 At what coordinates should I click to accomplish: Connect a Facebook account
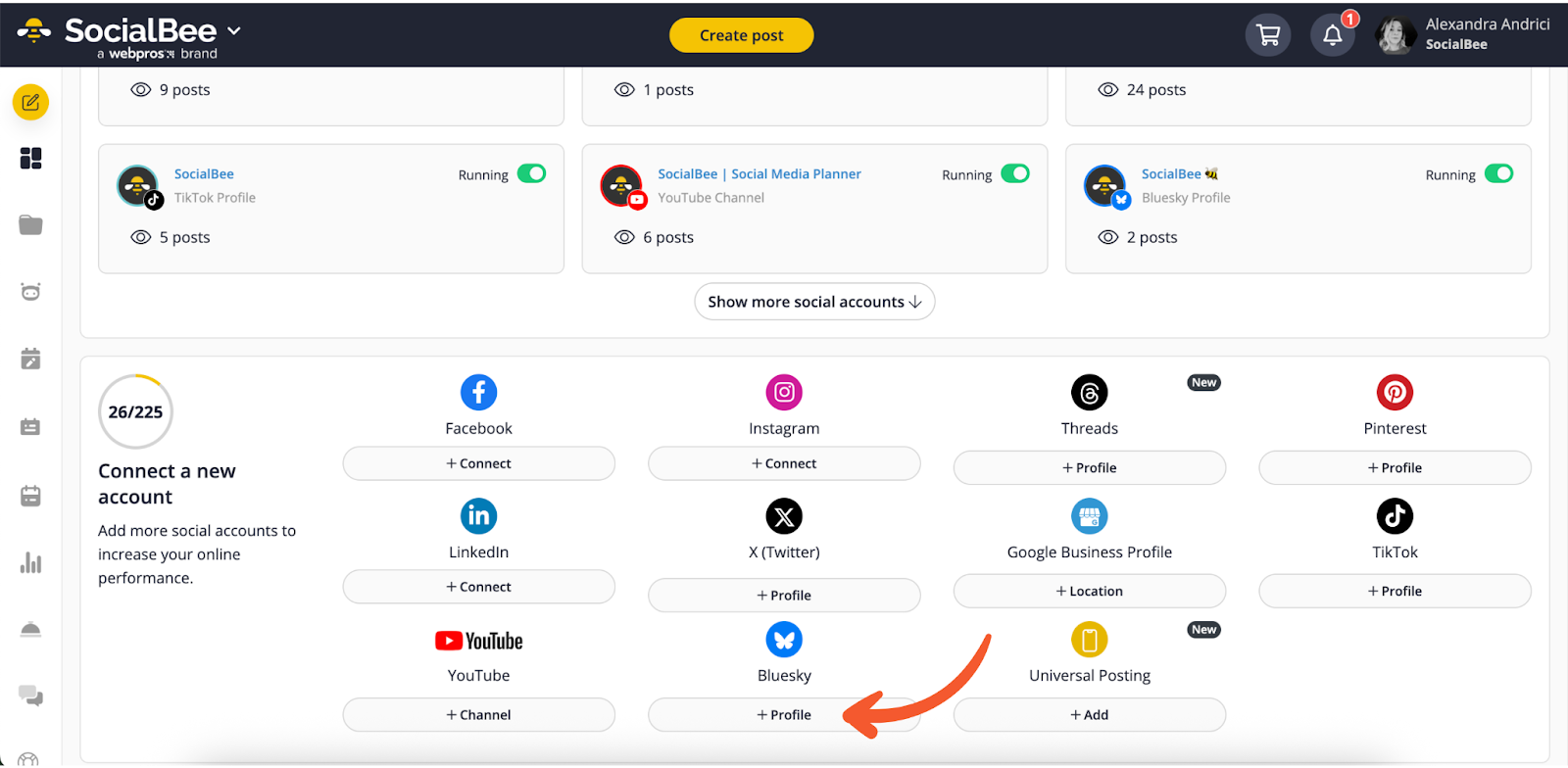point(478,463)
